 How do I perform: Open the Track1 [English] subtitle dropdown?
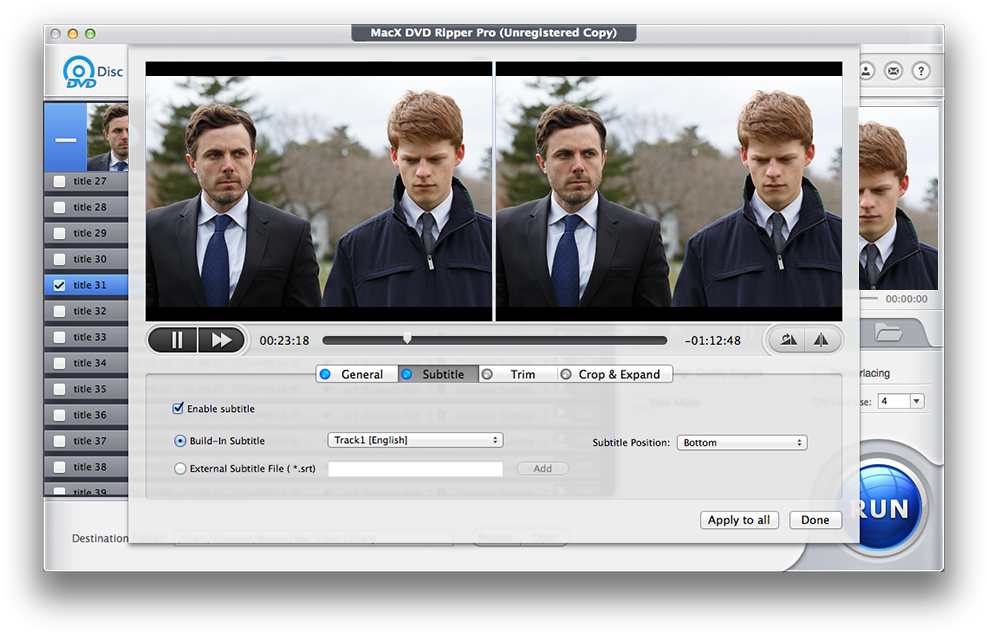point(415,440)
